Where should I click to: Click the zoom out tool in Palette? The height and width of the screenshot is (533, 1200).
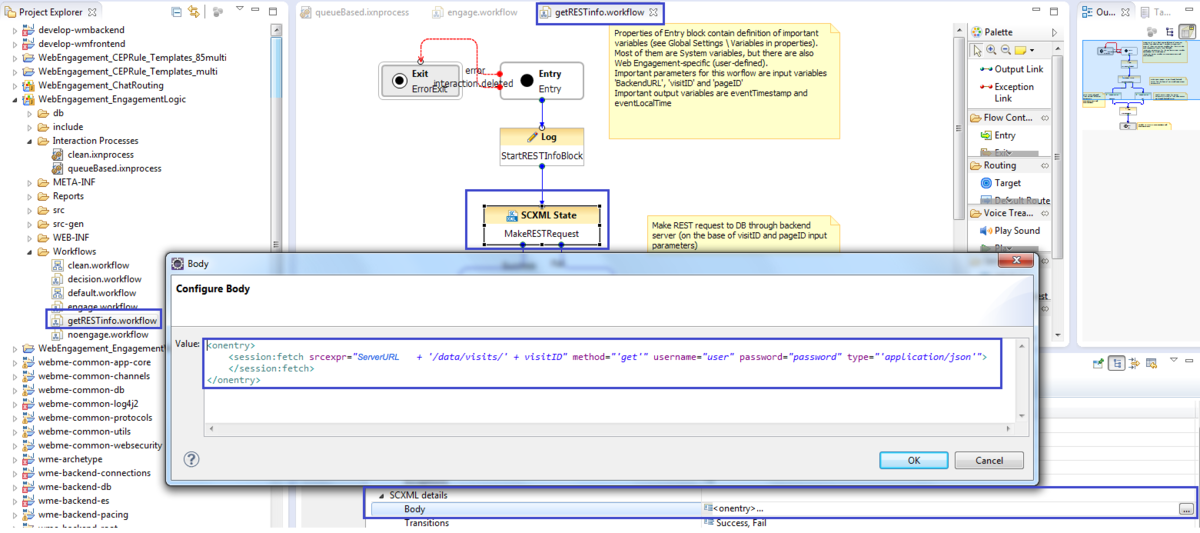[1004, 49]
